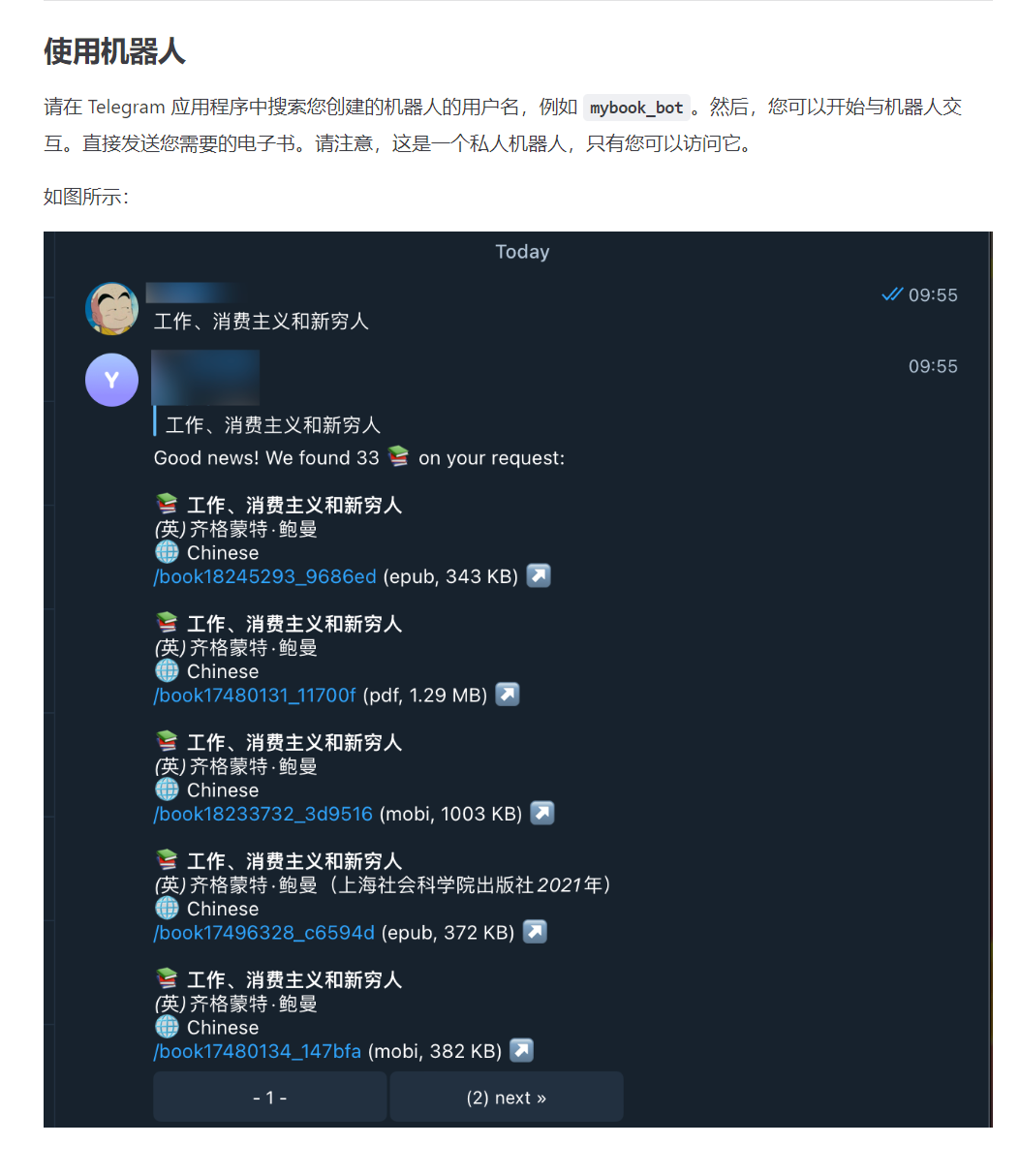Click the quoted reply 工作、消费主义和新穷人
The height and width of the screenshot is (1176, 1020).
pos(272,424)
